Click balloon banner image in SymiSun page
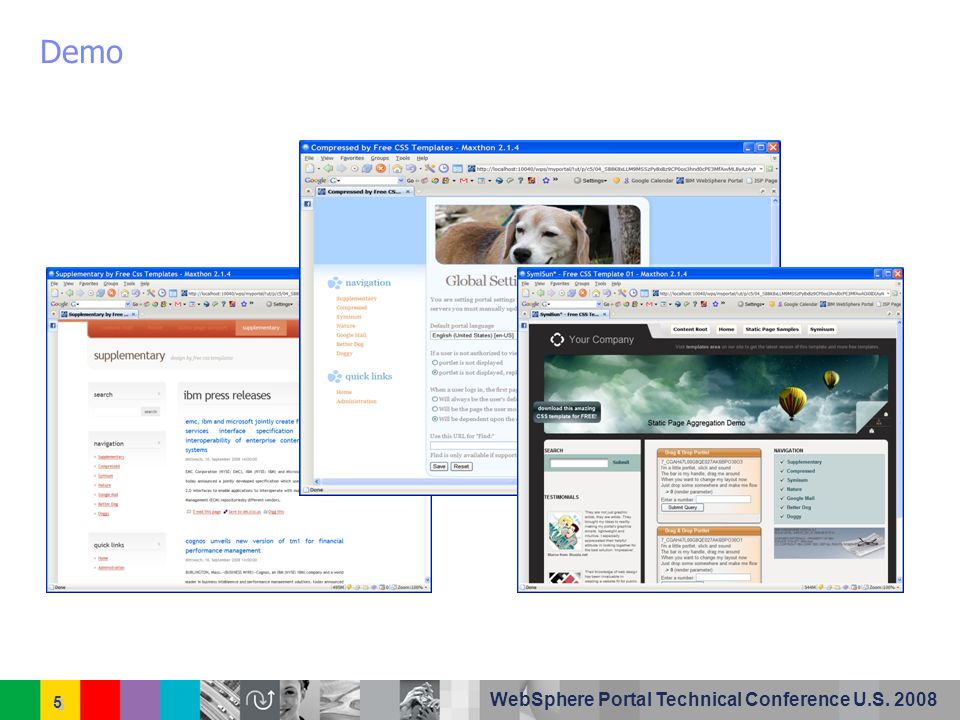The height and width of the screenshot is (720, 960). [716, 394]
